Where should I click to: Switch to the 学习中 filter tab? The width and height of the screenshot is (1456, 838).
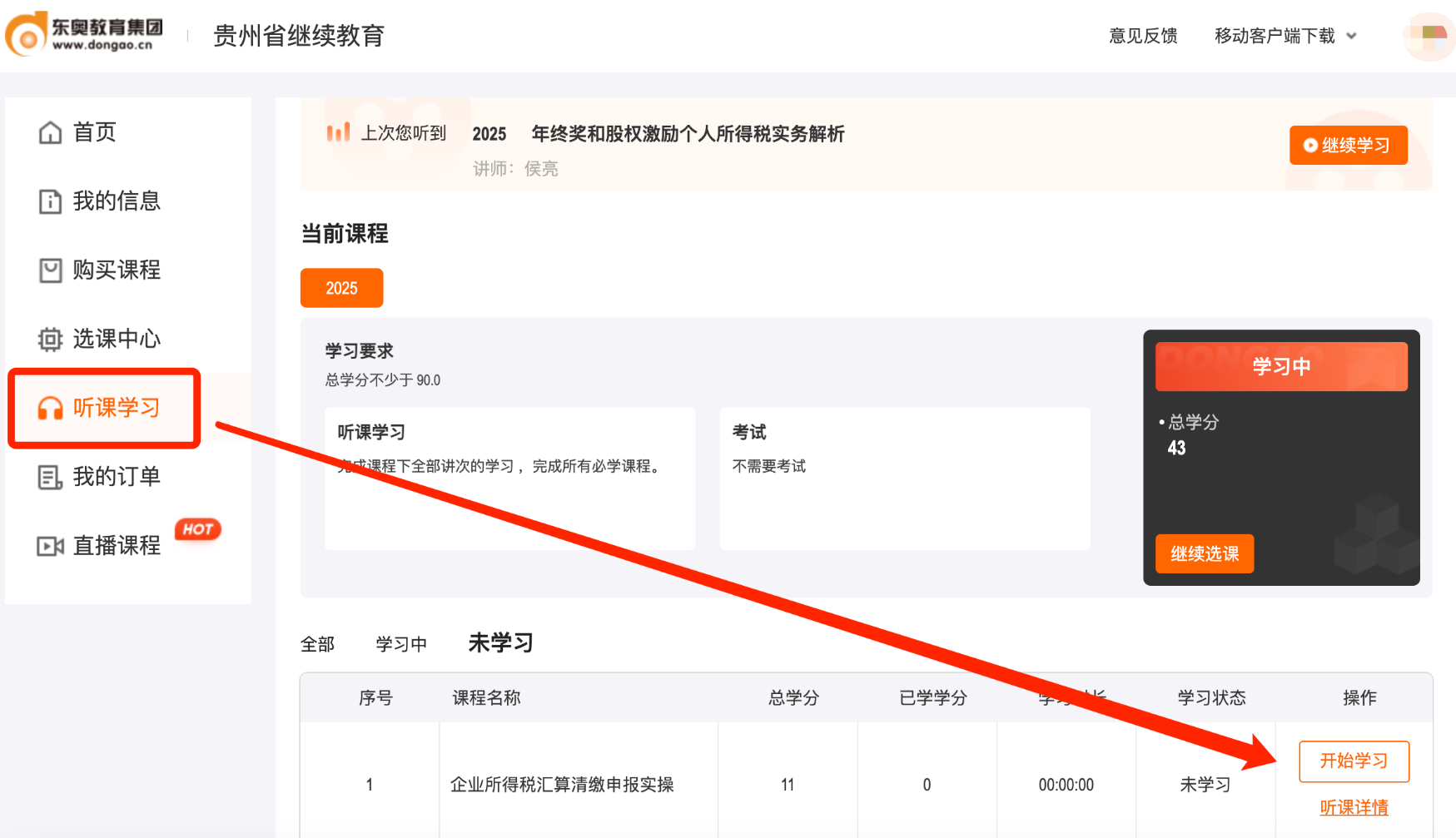402,642
